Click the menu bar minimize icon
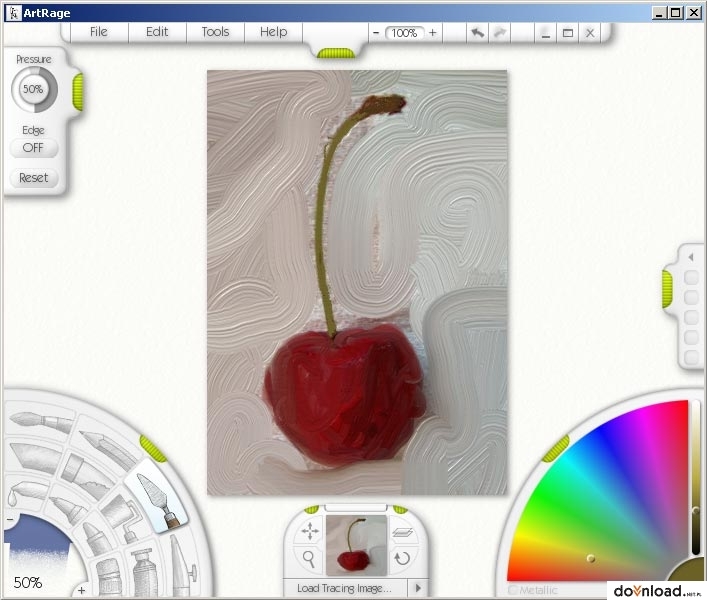 click(x=546, y=33)
